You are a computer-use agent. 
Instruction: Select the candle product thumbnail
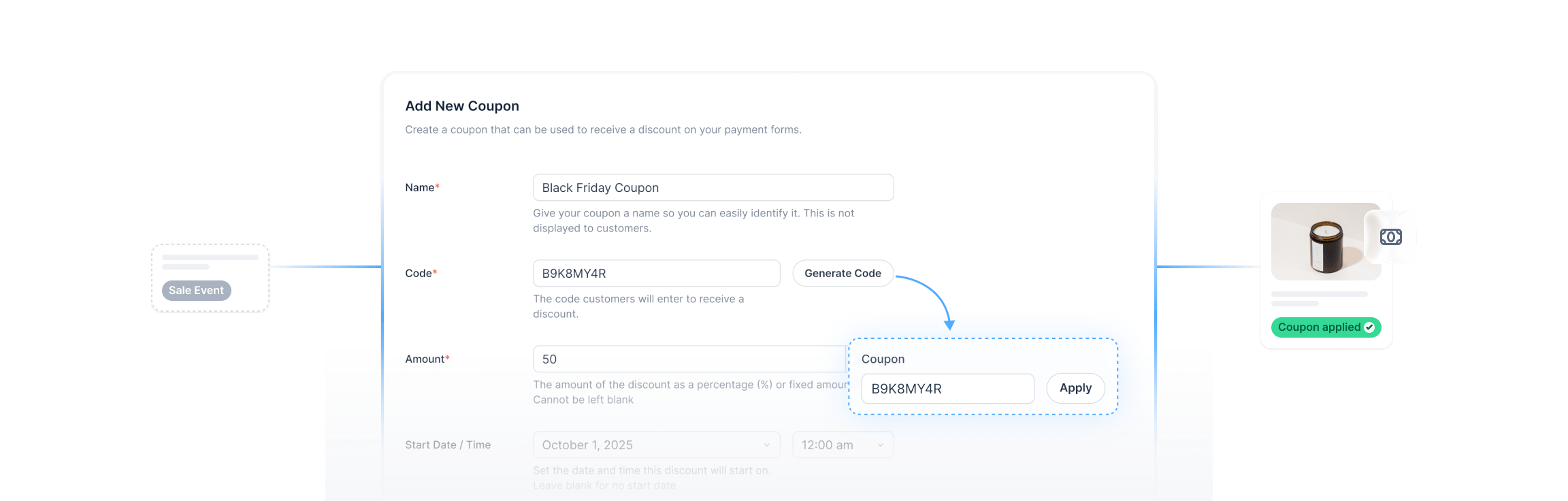click(1325, 242)
